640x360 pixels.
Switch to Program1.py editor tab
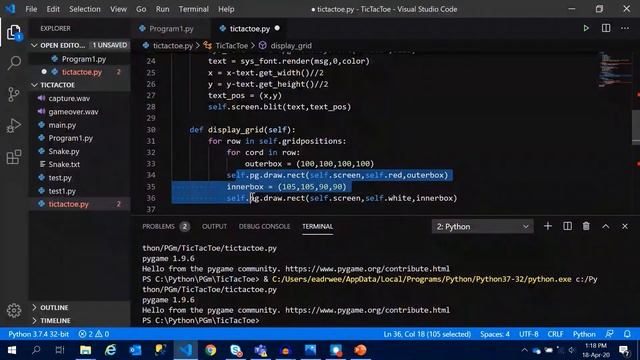(x=171, y=29)
